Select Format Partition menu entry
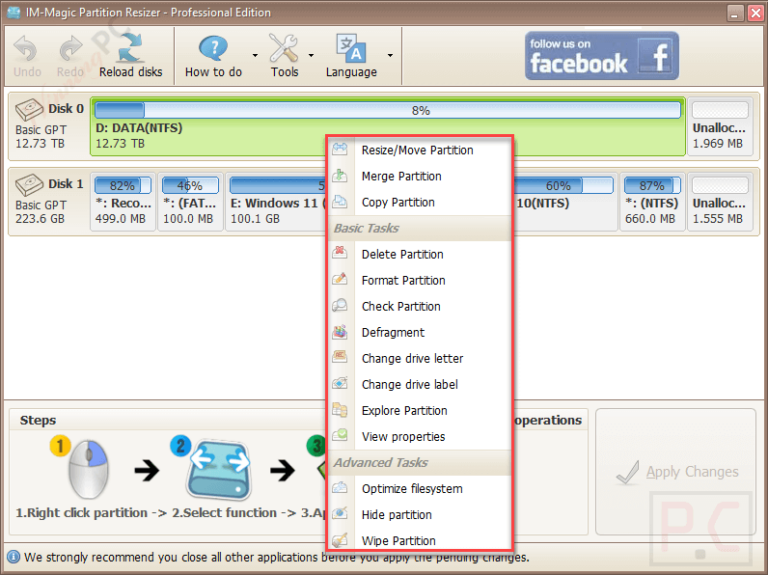Screen dimensions: 768x575 coord(420,280)
